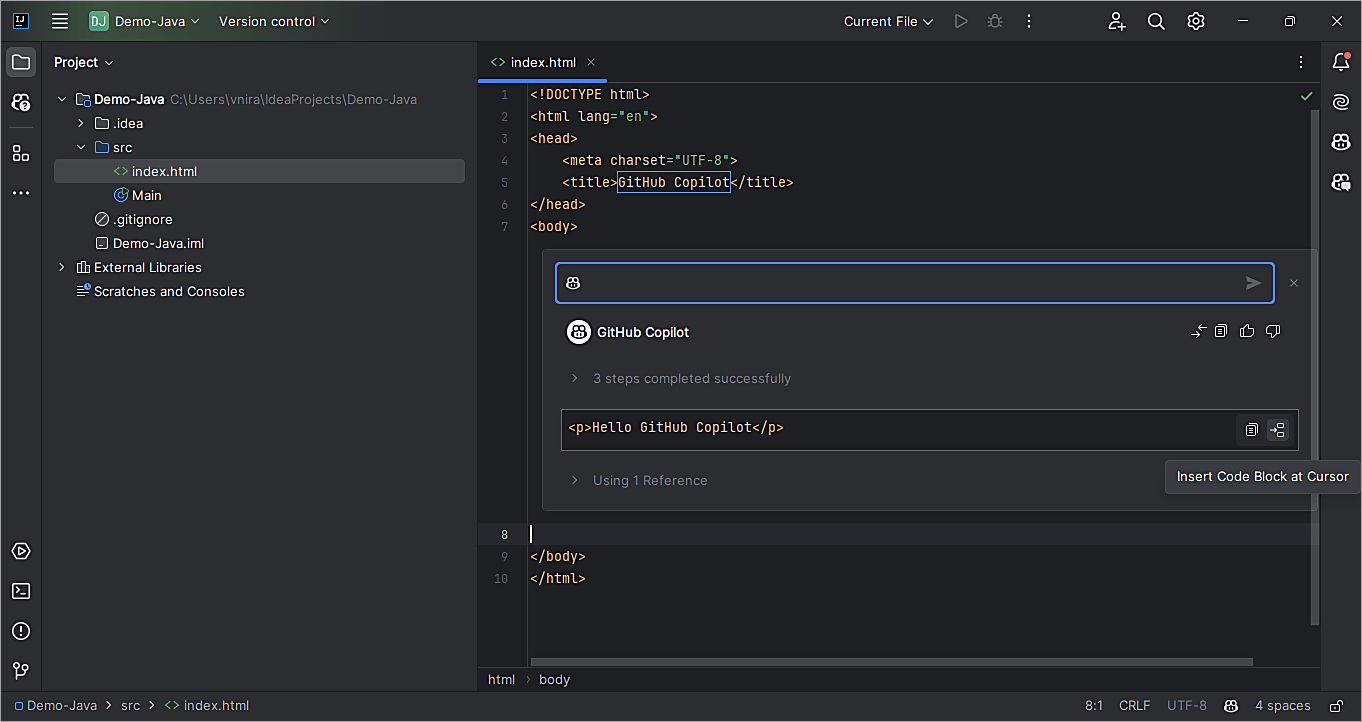1362x722 pixels.
Task: Click the Insert Code Block at Cursor icon
Action: point(1277,430)
